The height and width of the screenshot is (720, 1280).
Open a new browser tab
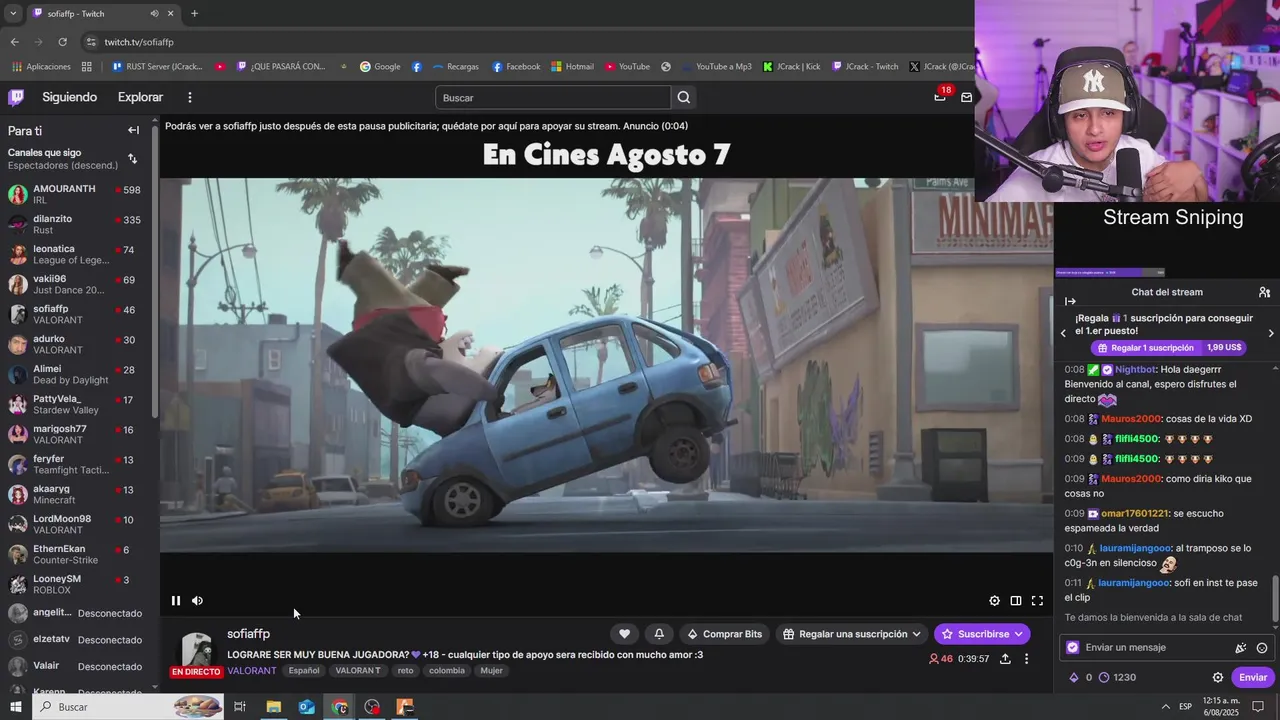(194, 13)
